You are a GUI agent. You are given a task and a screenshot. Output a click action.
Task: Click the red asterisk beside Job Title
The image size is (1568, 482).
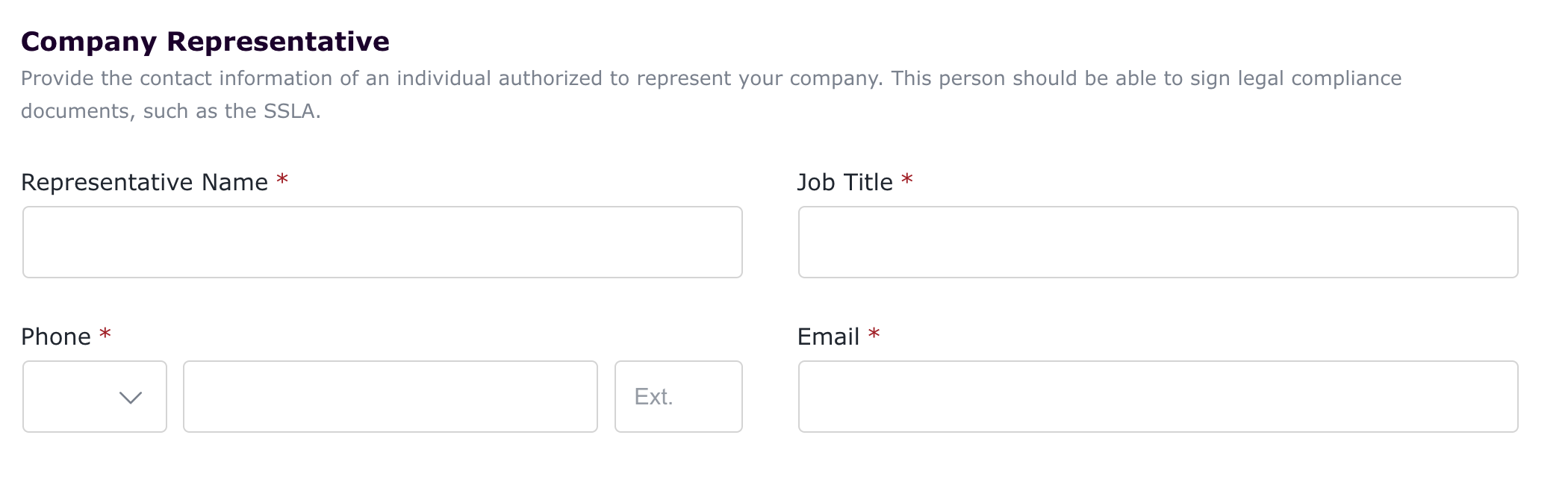click(907, 181)
